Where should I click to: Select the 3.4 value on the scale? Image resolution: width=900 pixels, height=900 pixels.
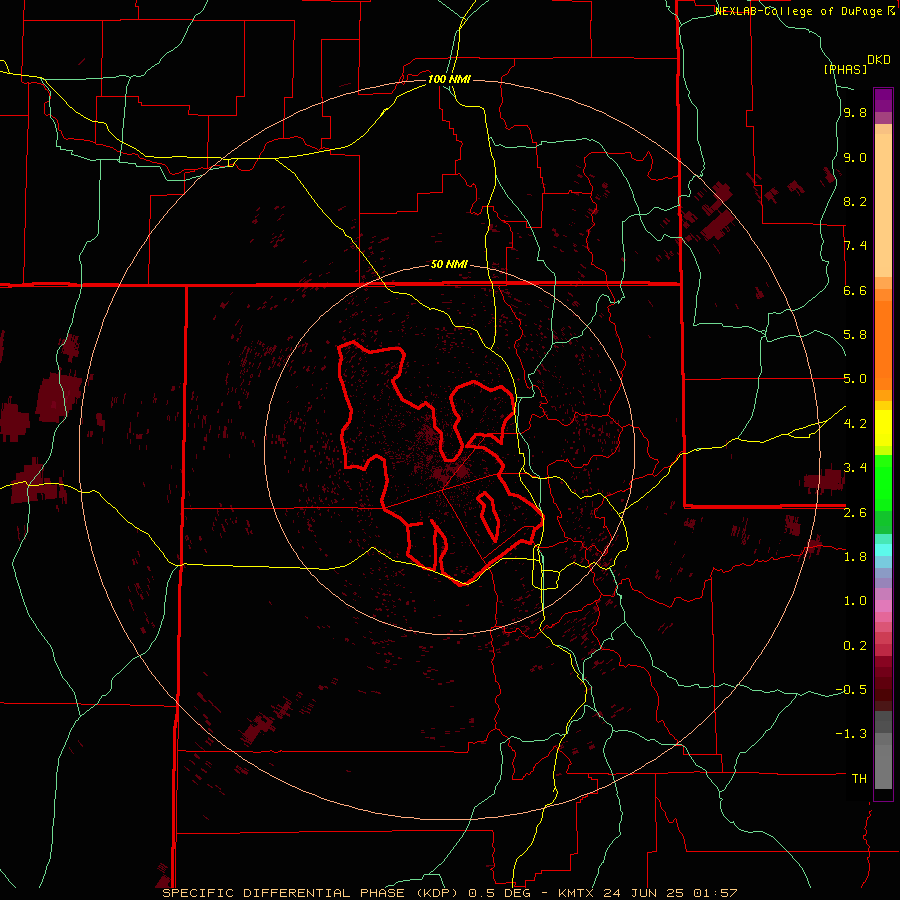point(855,468)
